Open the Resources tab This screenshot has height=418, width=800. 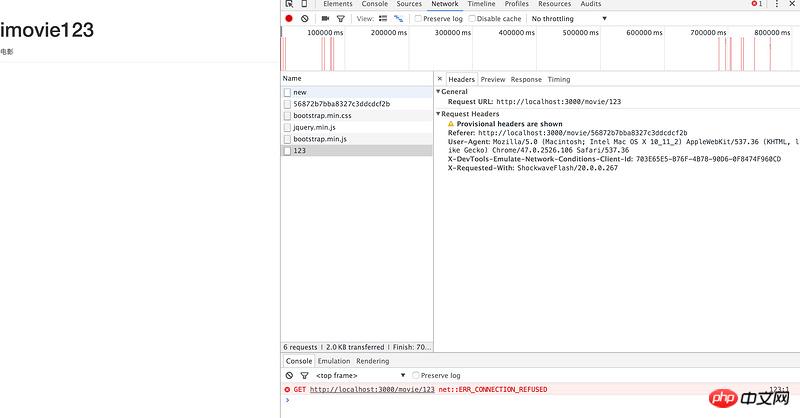click(555, 4)
